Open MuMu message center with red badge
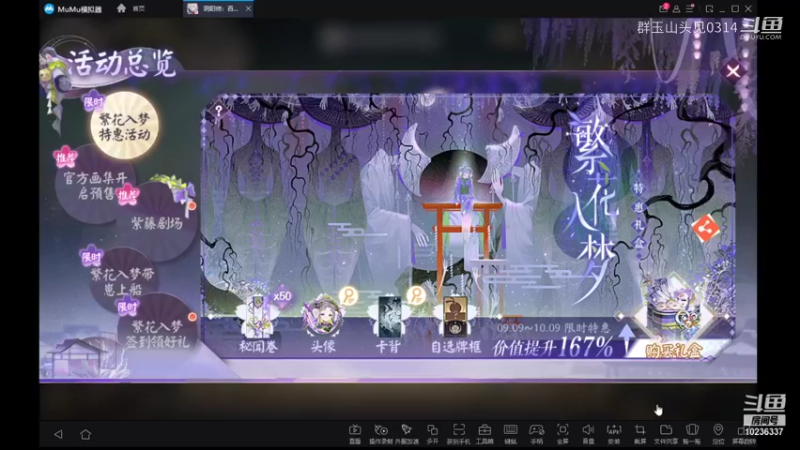 pos(663,8)
